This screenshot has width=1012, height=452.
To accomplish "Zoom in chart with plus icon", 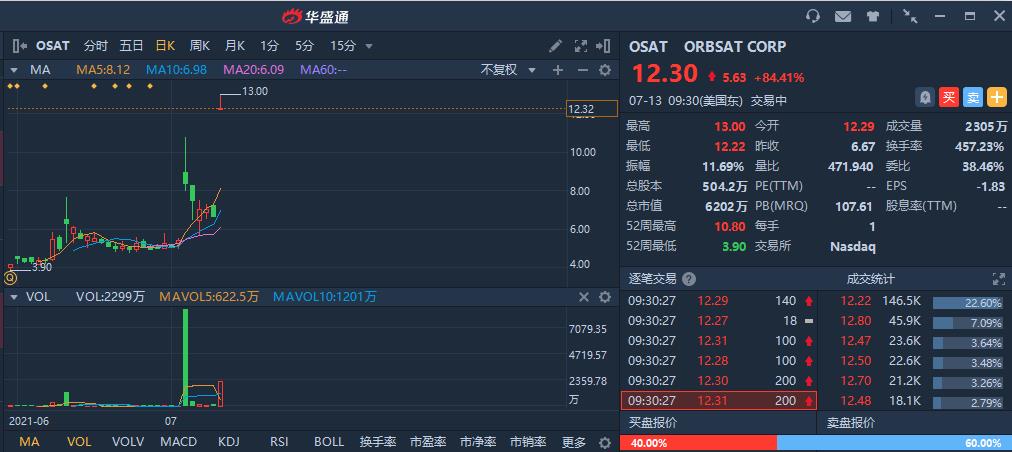I will [558, 70].
